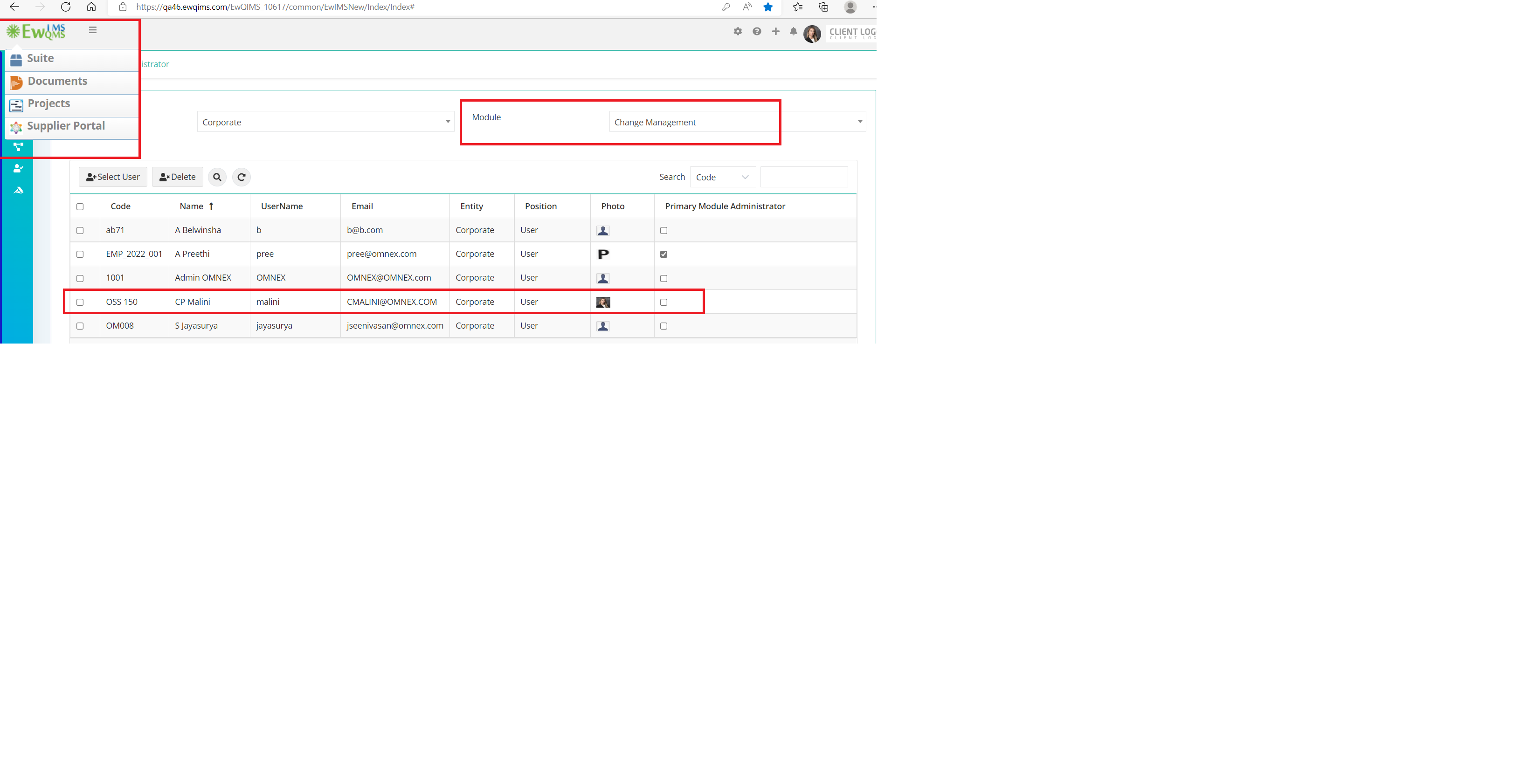Go back in browser history
The width and height of the screenshot is (1534, 784).
click(x=14, y=7)
